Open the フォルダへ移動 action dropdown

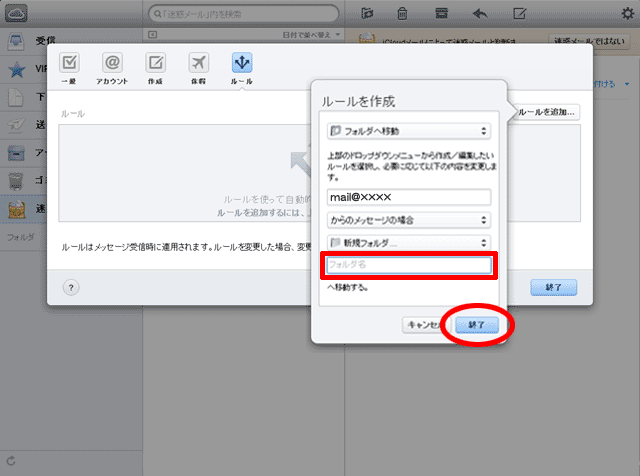(409, 131)
